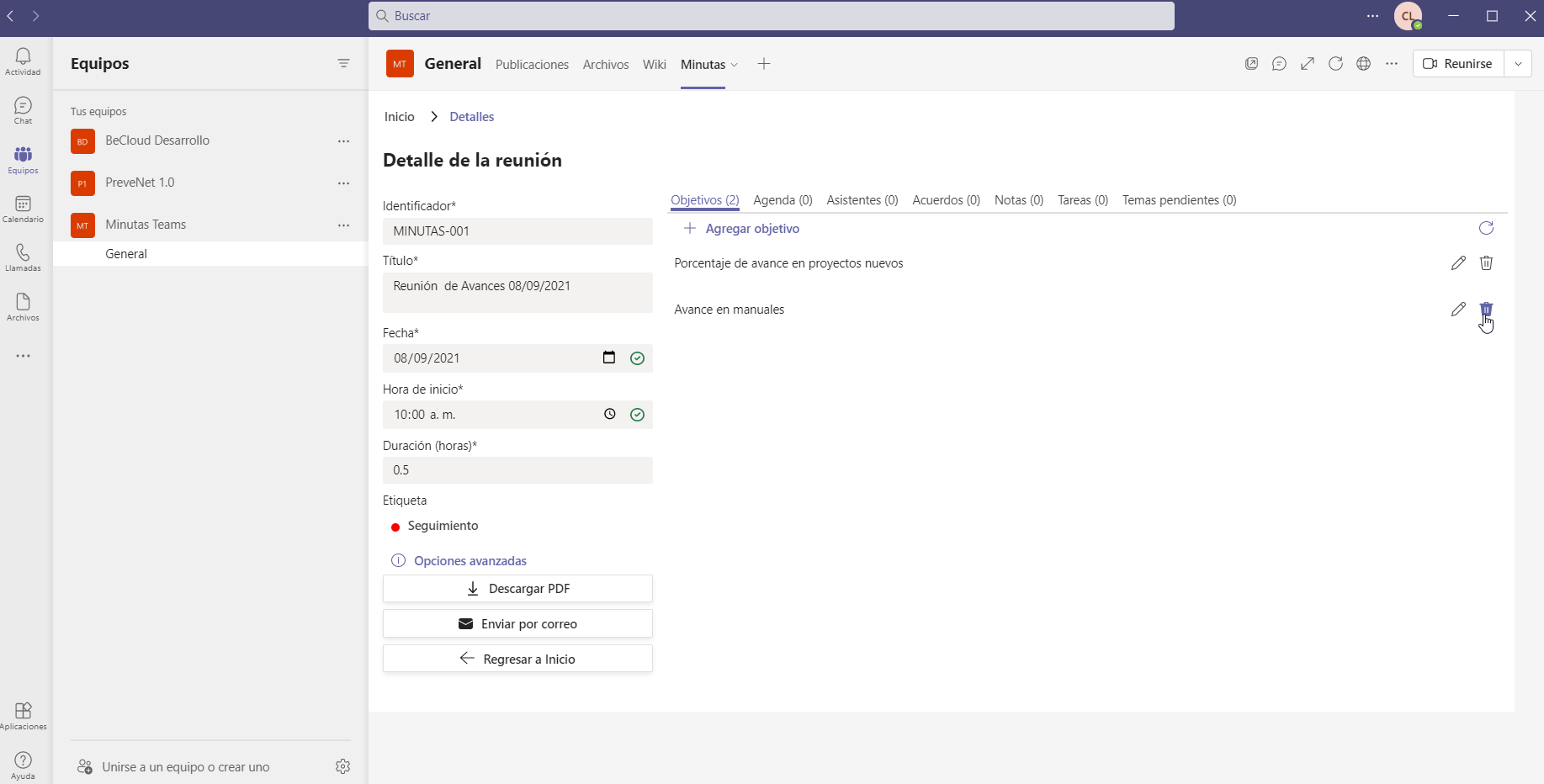Image resolution: width=1544 pixels, height=784 pixels.
Task: Edit the Porcentaje de avance objective
Action: click(1458, 263)
